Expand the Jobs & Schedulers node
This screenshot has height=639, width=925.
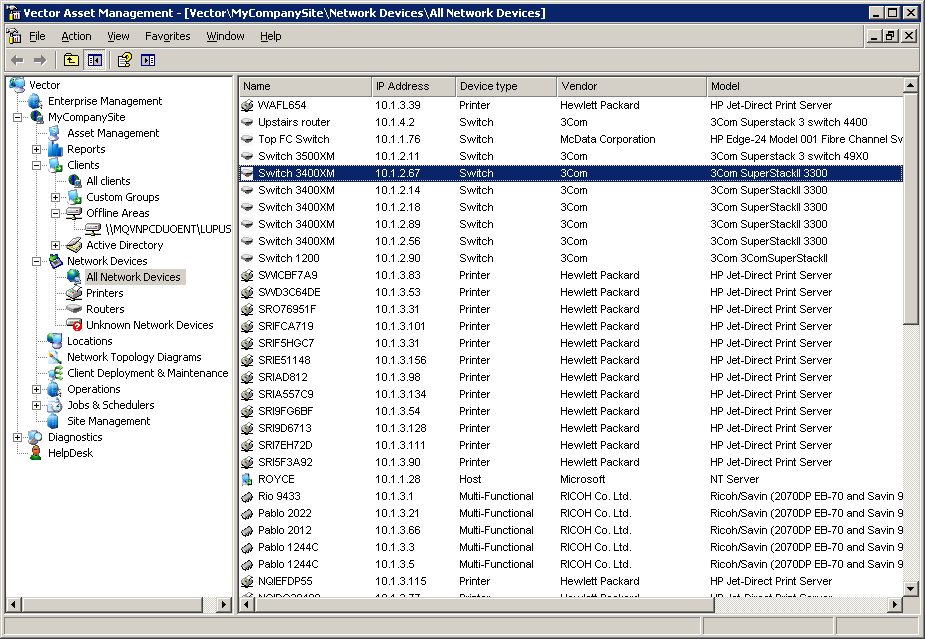36,405
